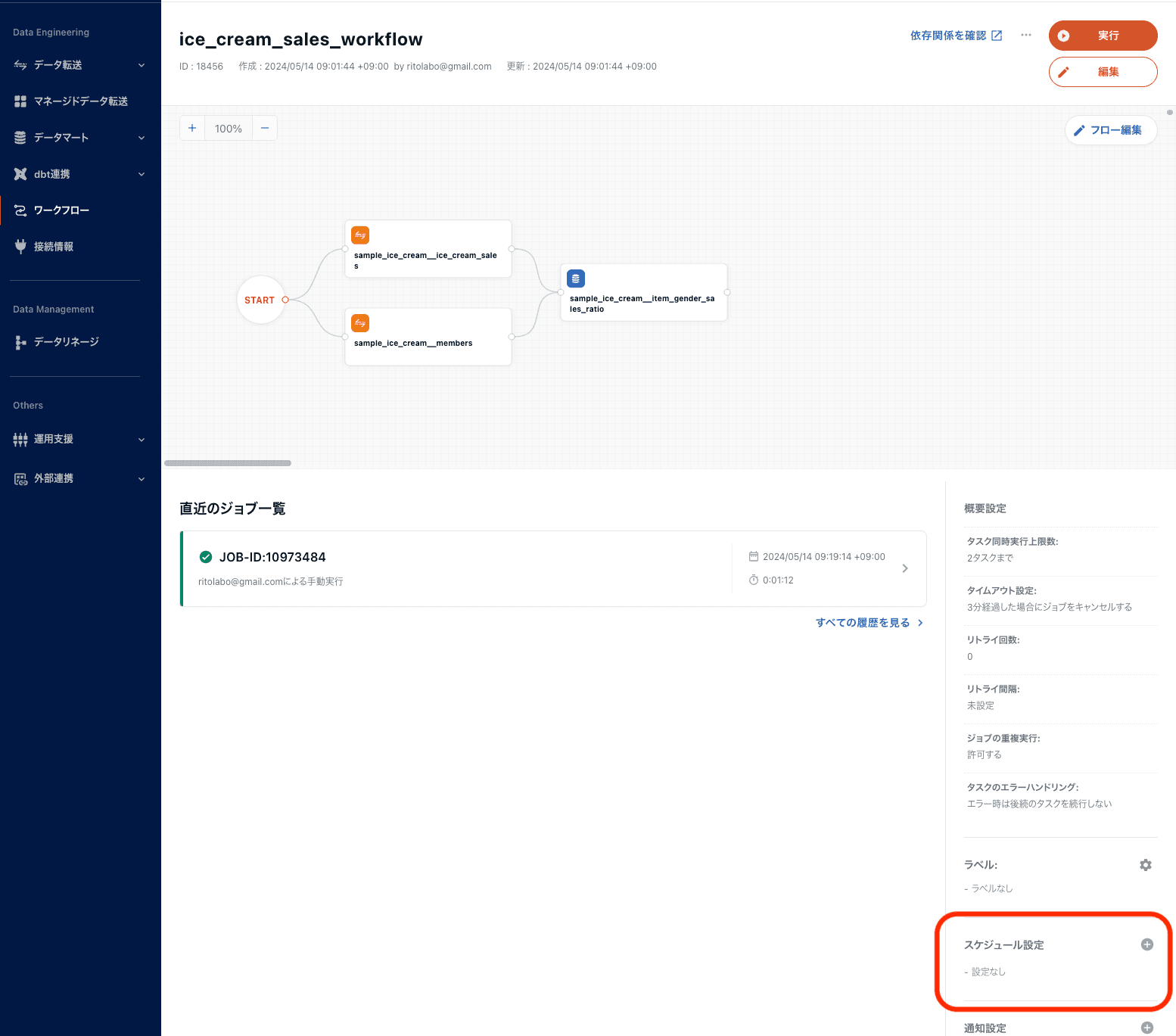Click the blue datamart icon on item_gender_sales_ratio node
The image size is (1176, 1036).
[x=576, y=278]
